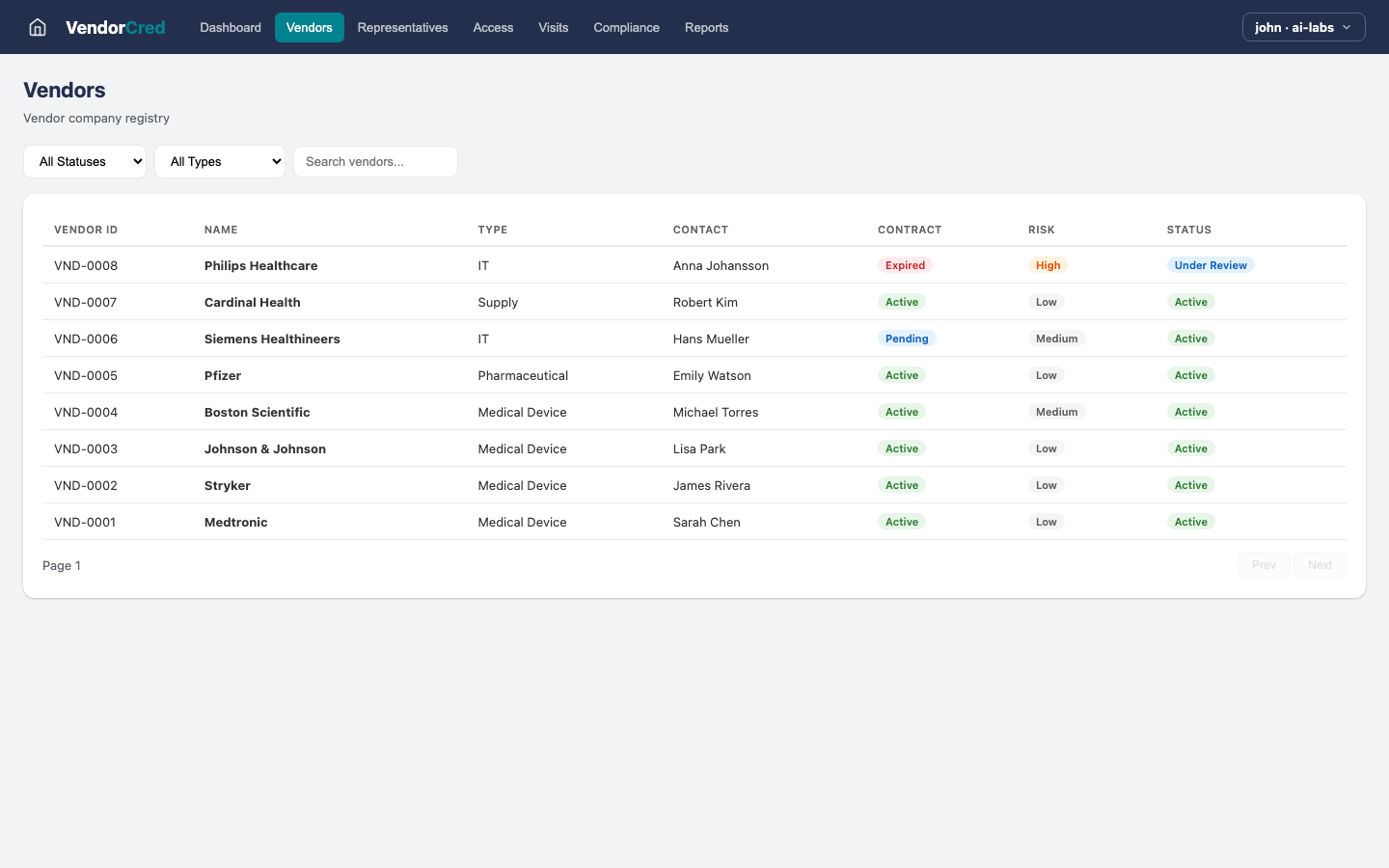Viewport: 1389px width, 868px height.
Task: Click the High risk badge on VND-0008
Action: 1049,265
